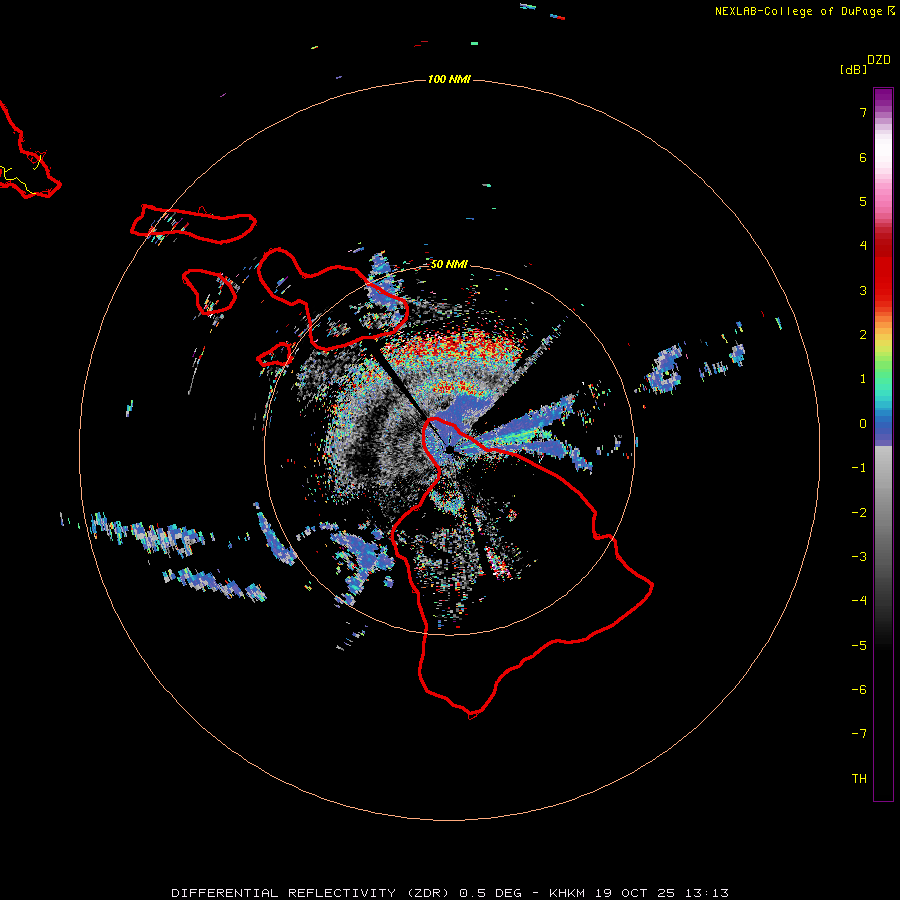Click the 3 value on the color scale
The image size is (900, 900).
[863, 290]
